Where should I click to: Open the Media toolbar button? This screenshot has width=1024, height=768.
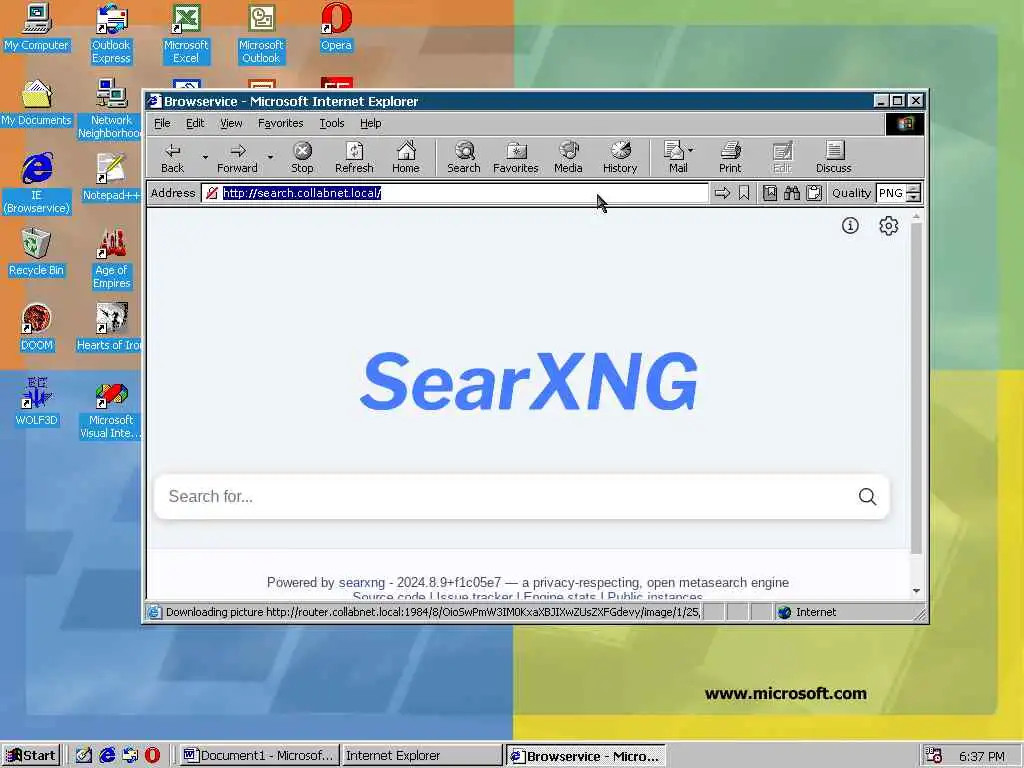(x=568, y=157)
